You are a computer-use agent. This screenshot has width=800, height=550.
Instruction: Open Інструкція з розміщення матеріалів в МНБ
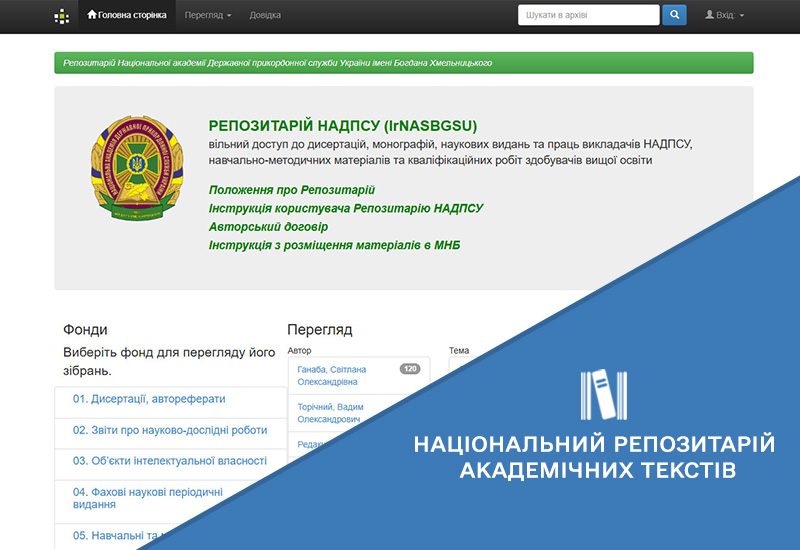click(334, 245)
